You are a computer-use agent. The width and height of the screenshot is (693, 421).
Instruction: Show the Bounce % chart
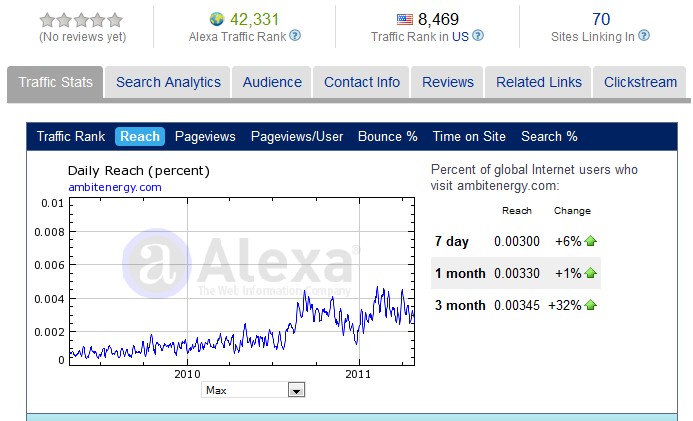click(x=388, y=137)
